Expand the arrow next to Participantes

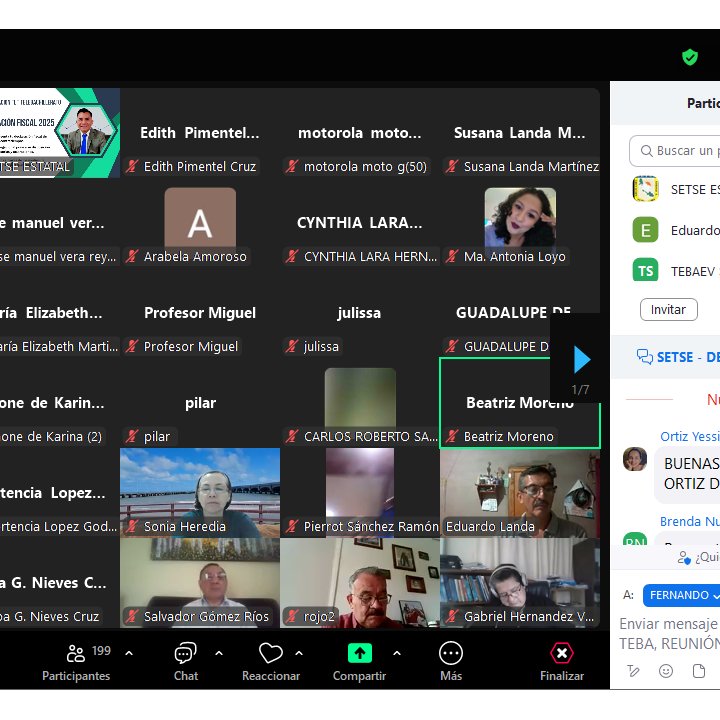tap(129, 653)
